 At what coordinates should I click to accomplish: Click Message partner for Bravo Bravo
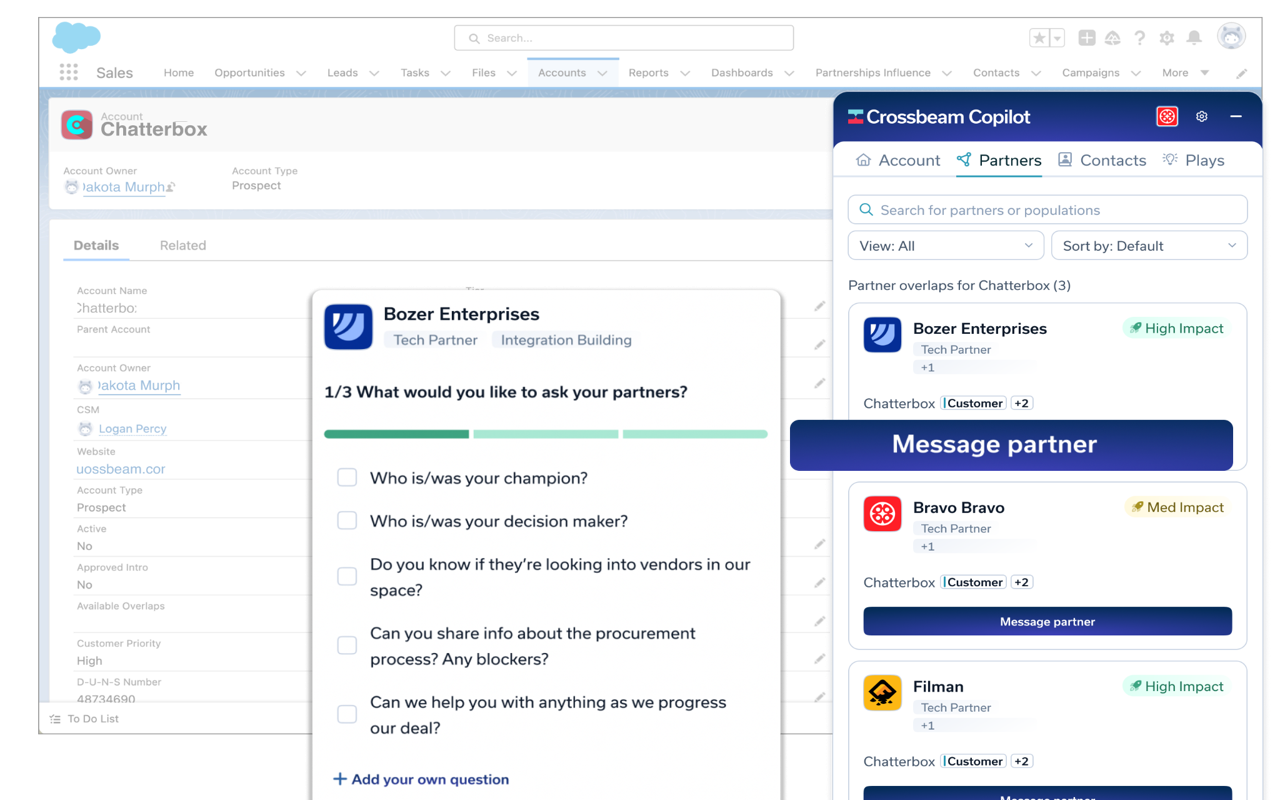coord(1047,621)
